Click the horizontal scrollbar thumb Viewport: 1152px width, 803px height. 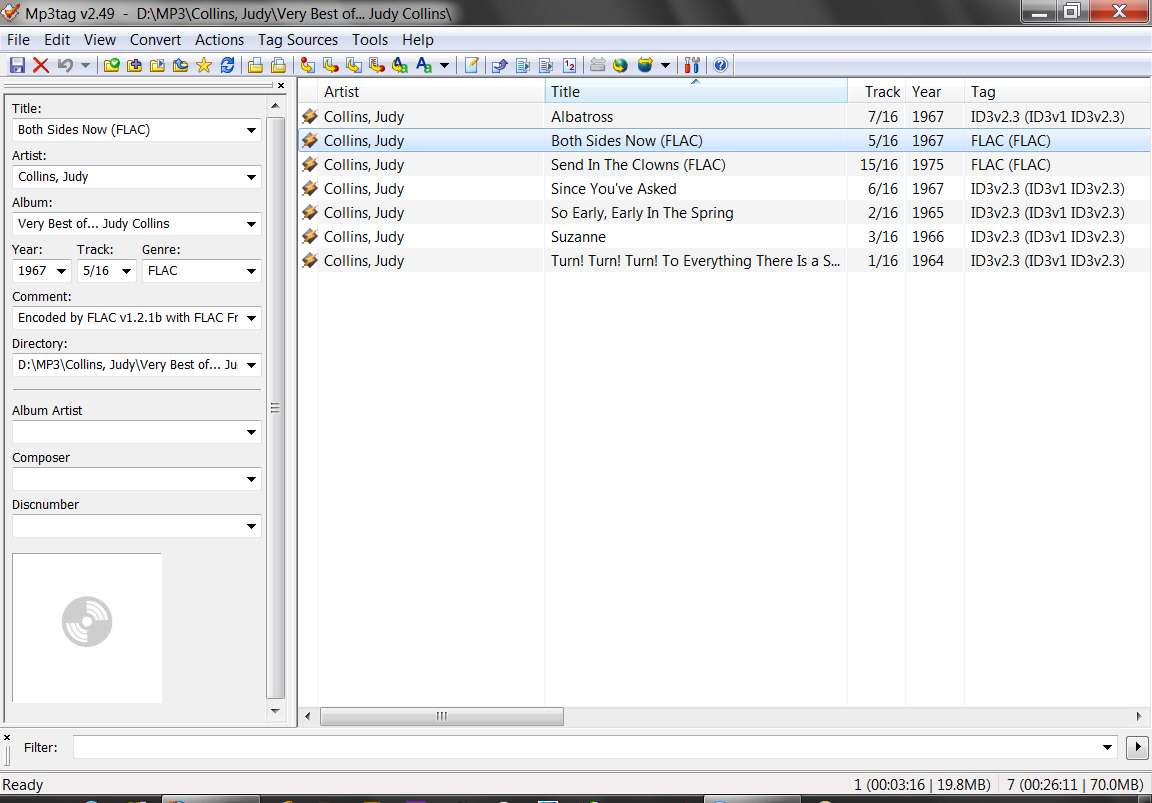(x=442, y=716)
